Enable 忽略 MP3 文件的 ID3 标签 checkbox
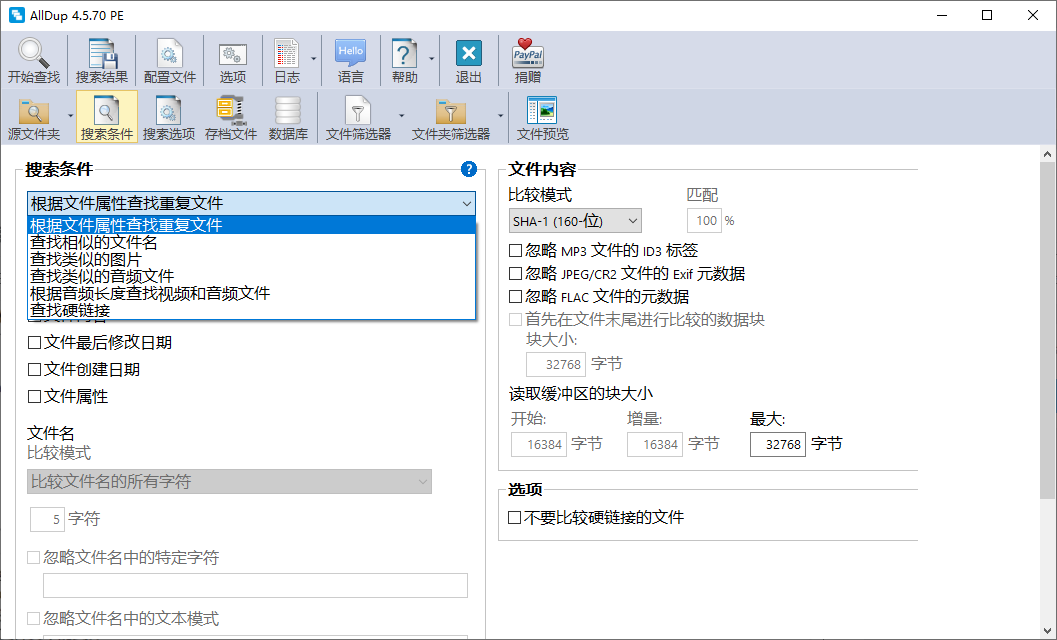This screenshot has width=1057, height=640. tap(516, 250)
